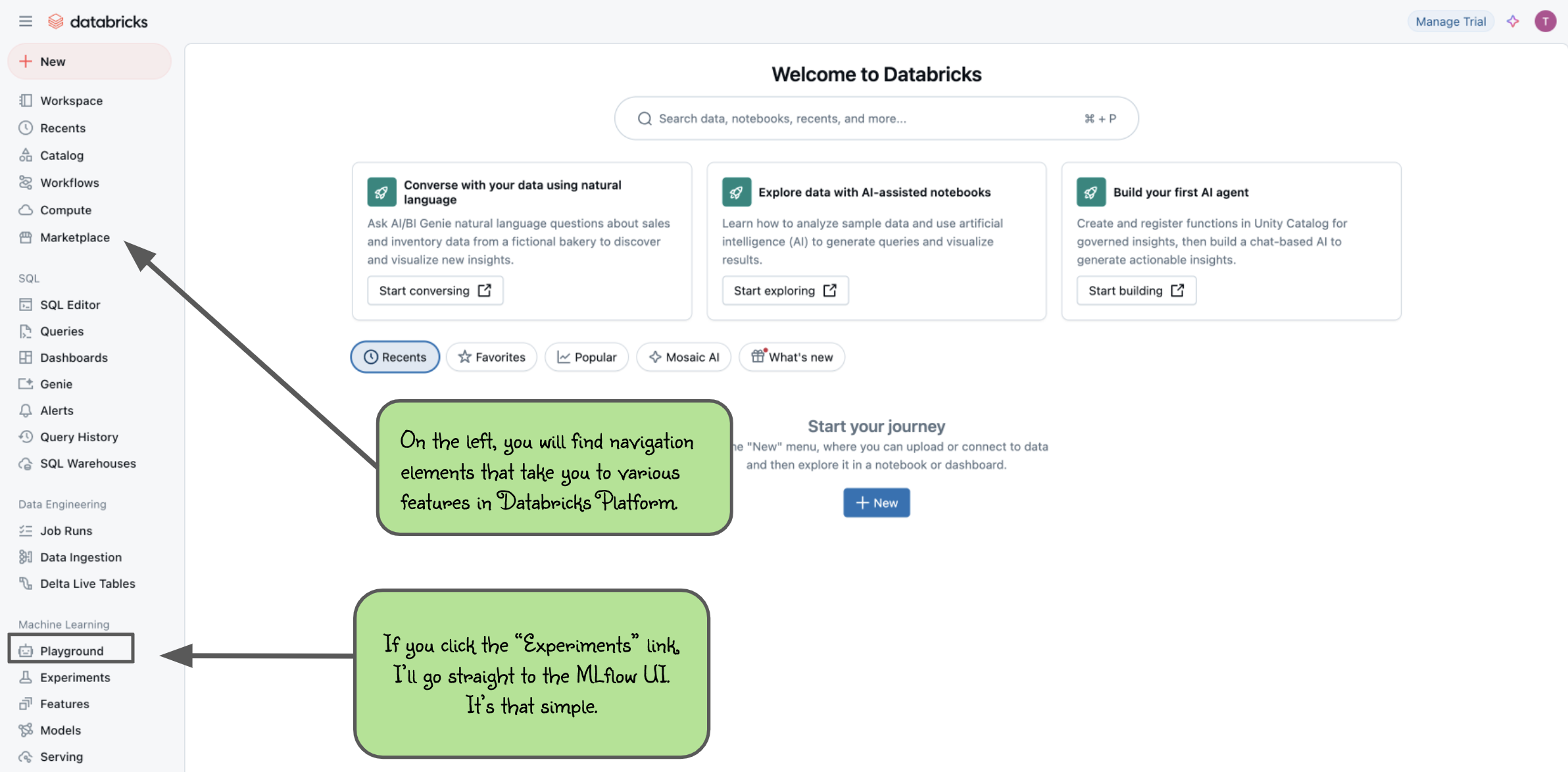This screenshot has height=772, width=1568.
Task: Click inside the search bar
Action: click(x=875, y=118)
